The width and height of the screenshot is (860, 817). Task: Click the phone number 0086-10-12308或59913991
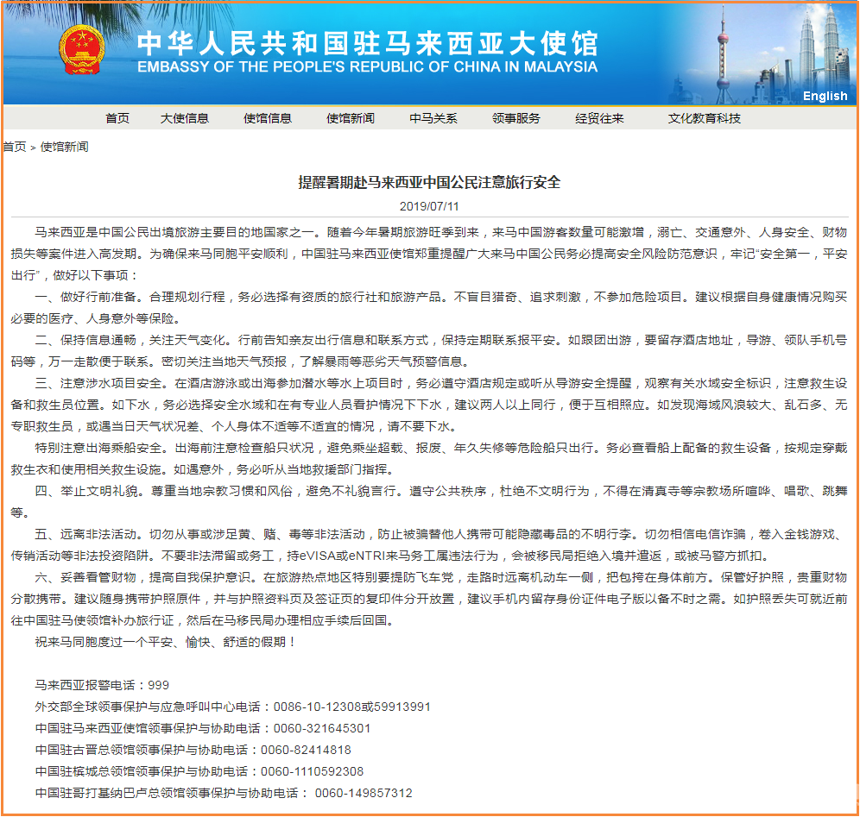pos(352,707)
